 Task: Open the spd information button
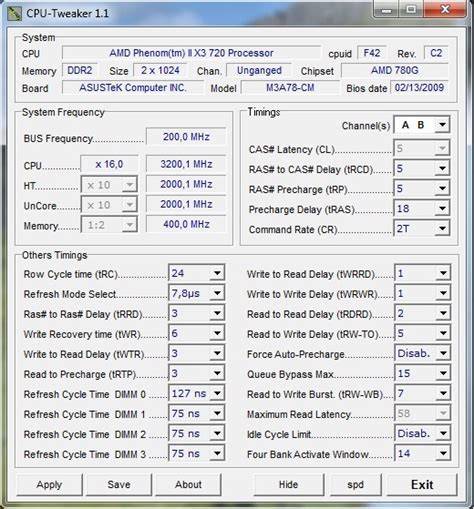(x=356, y=484)
